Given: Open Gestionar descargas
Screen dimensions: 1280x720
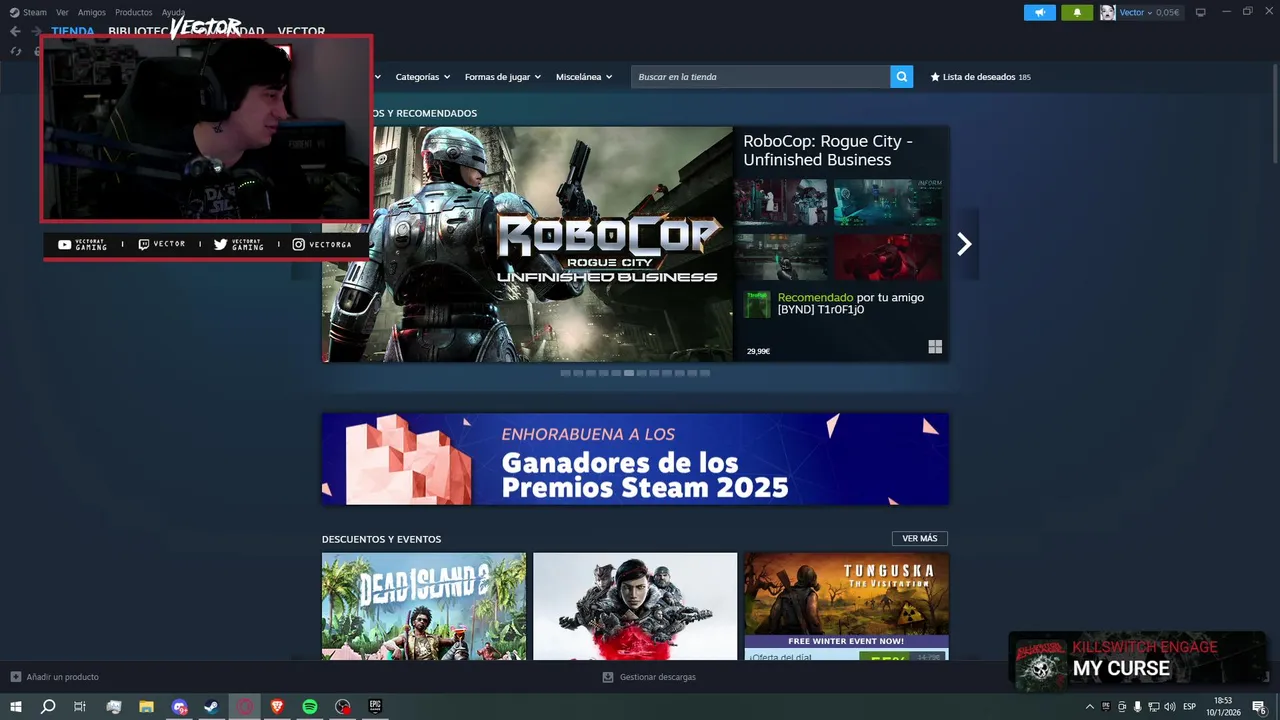Looking at the screenshot, I should (649, 677).
